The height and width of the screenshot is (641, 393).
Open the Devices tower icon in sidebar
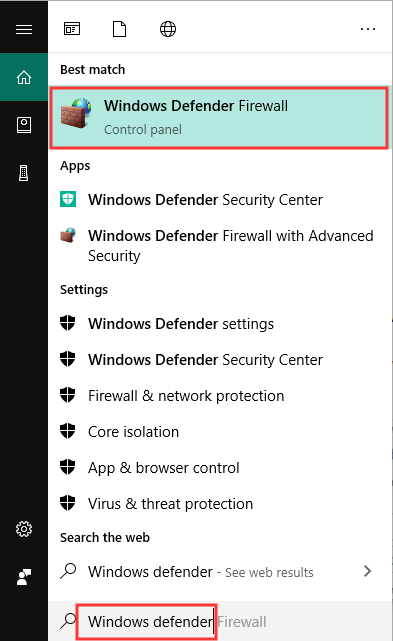(x=24, y=173)
